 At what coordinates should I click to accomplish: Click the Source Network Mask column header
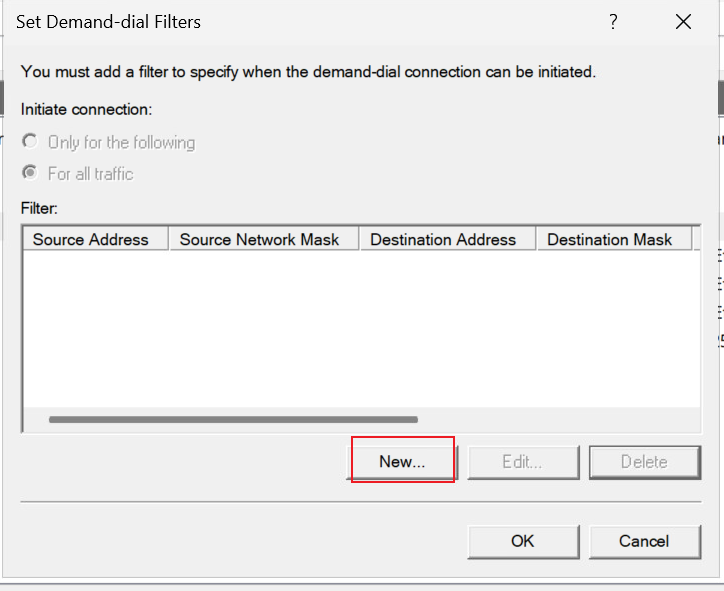264,239
